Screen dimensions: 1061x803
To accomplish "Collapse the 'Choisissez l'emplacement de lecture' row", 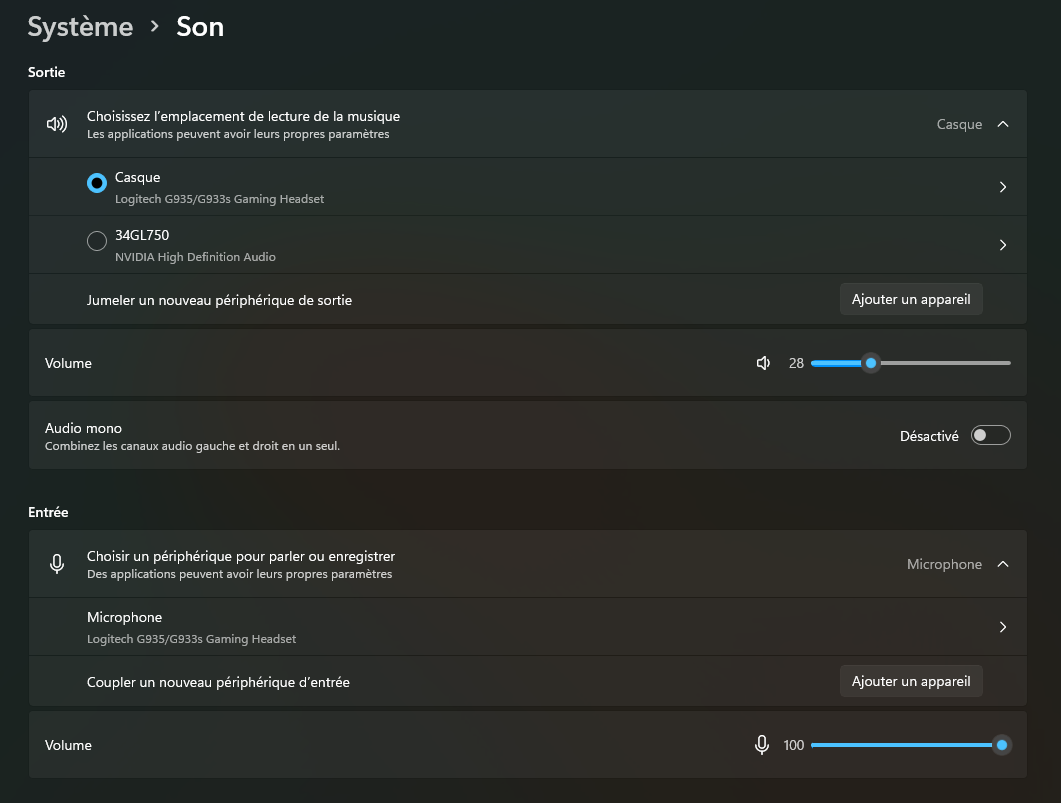I will [x=500, y=125].
